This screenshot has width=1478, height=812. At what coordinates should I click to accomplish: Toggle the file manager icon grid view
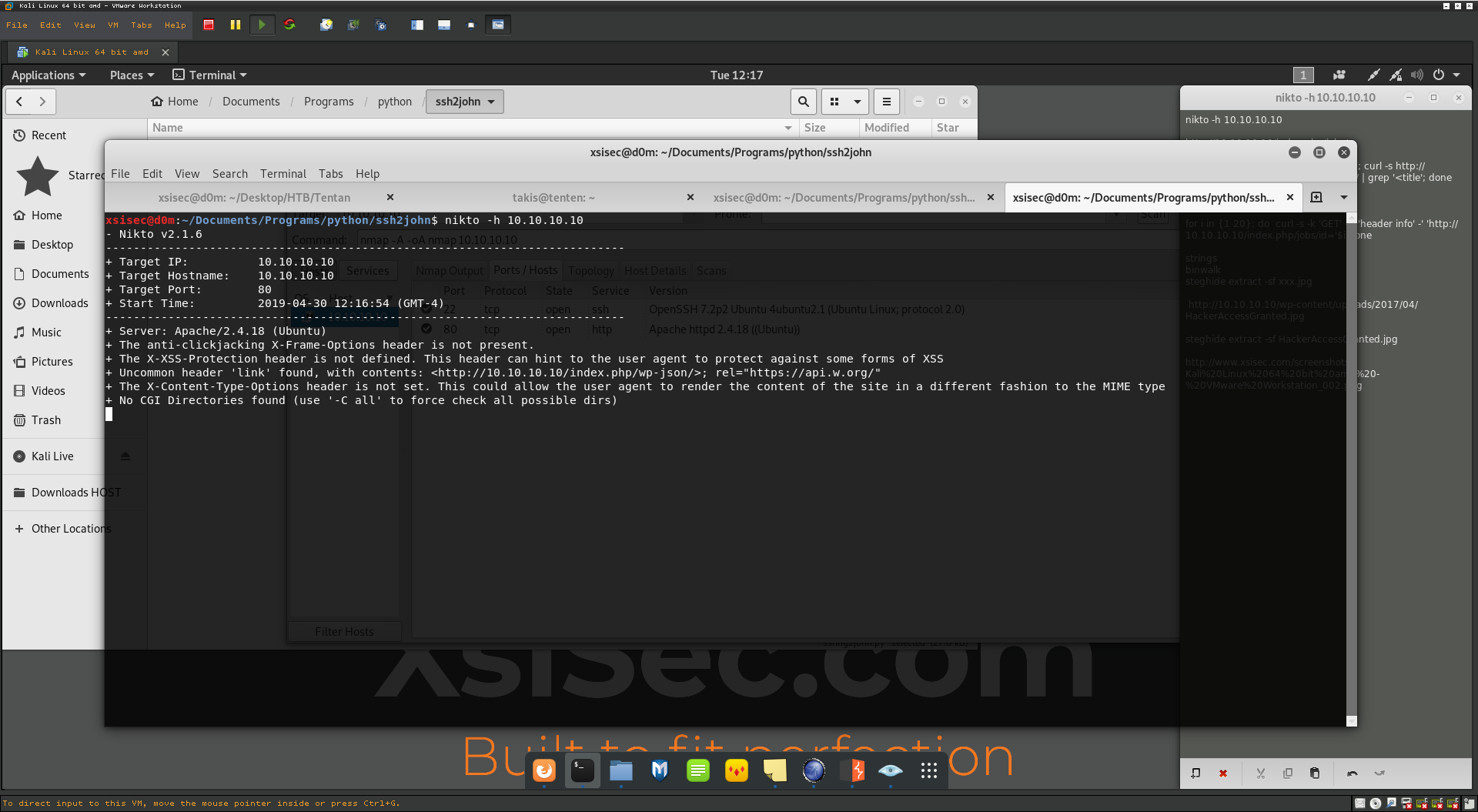pyautogui.click(x=834, y=102)
